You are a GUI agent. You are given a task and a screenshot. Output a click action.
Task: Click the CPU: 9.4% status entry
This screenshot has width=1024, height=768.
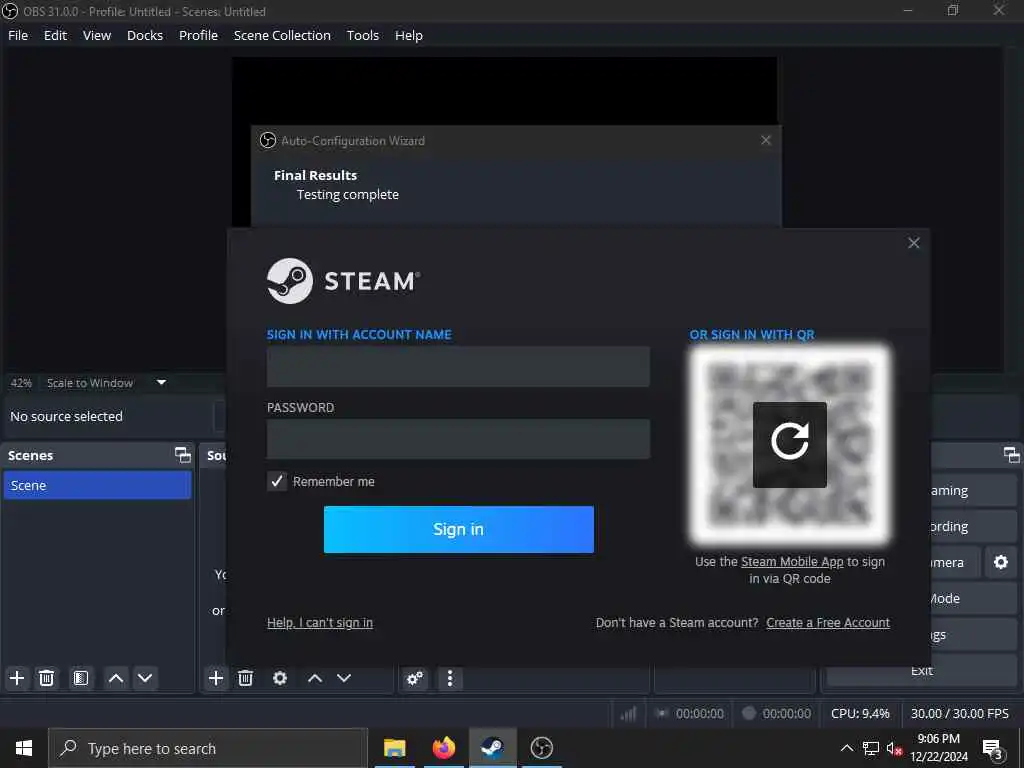tap(860, 713)
